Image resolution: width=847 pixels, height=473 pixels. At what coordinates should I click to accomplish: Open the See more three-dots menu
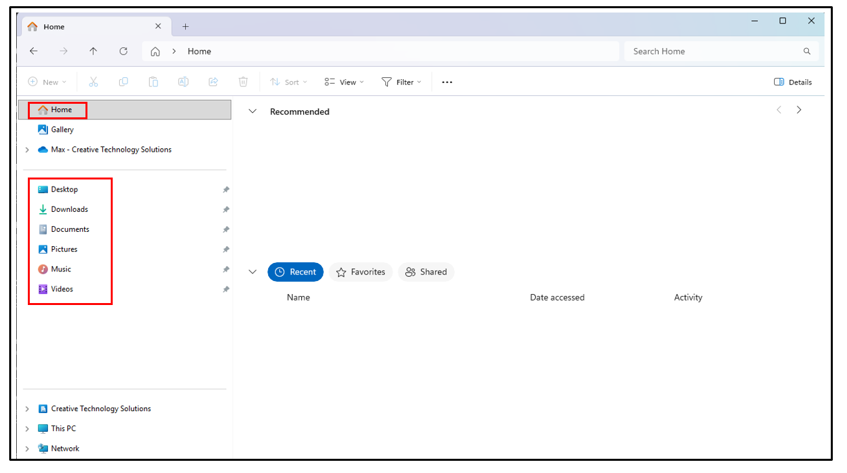447,82
